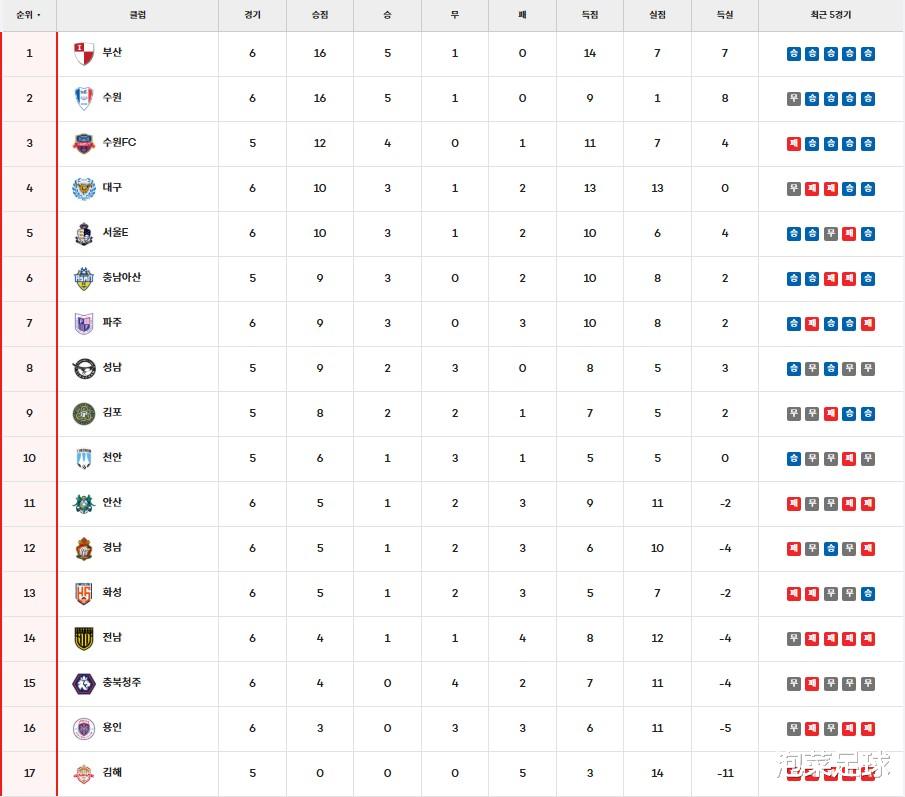Image resolution: width=905 pixels, height=797 pixels.
Task: Click the 김해 team crest
Action: pyautogui.click(x=84, y=773)
